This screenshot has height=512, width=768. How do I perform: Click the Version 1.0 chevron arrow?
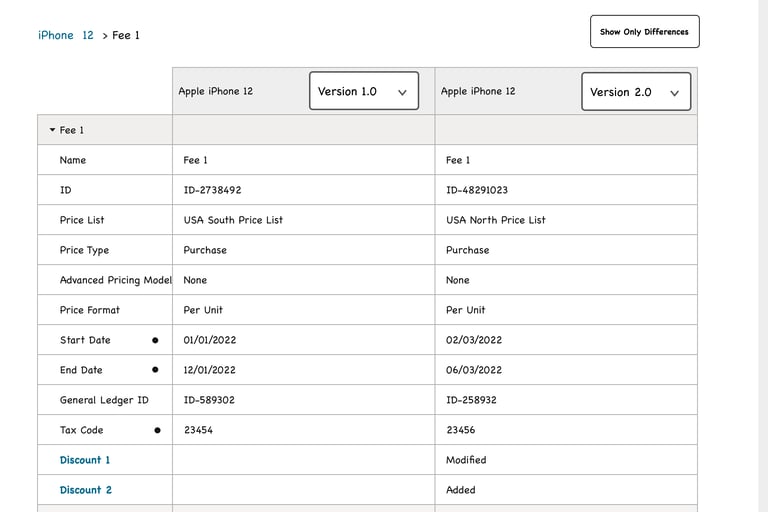pyautogui.click(x=402, y=93)
